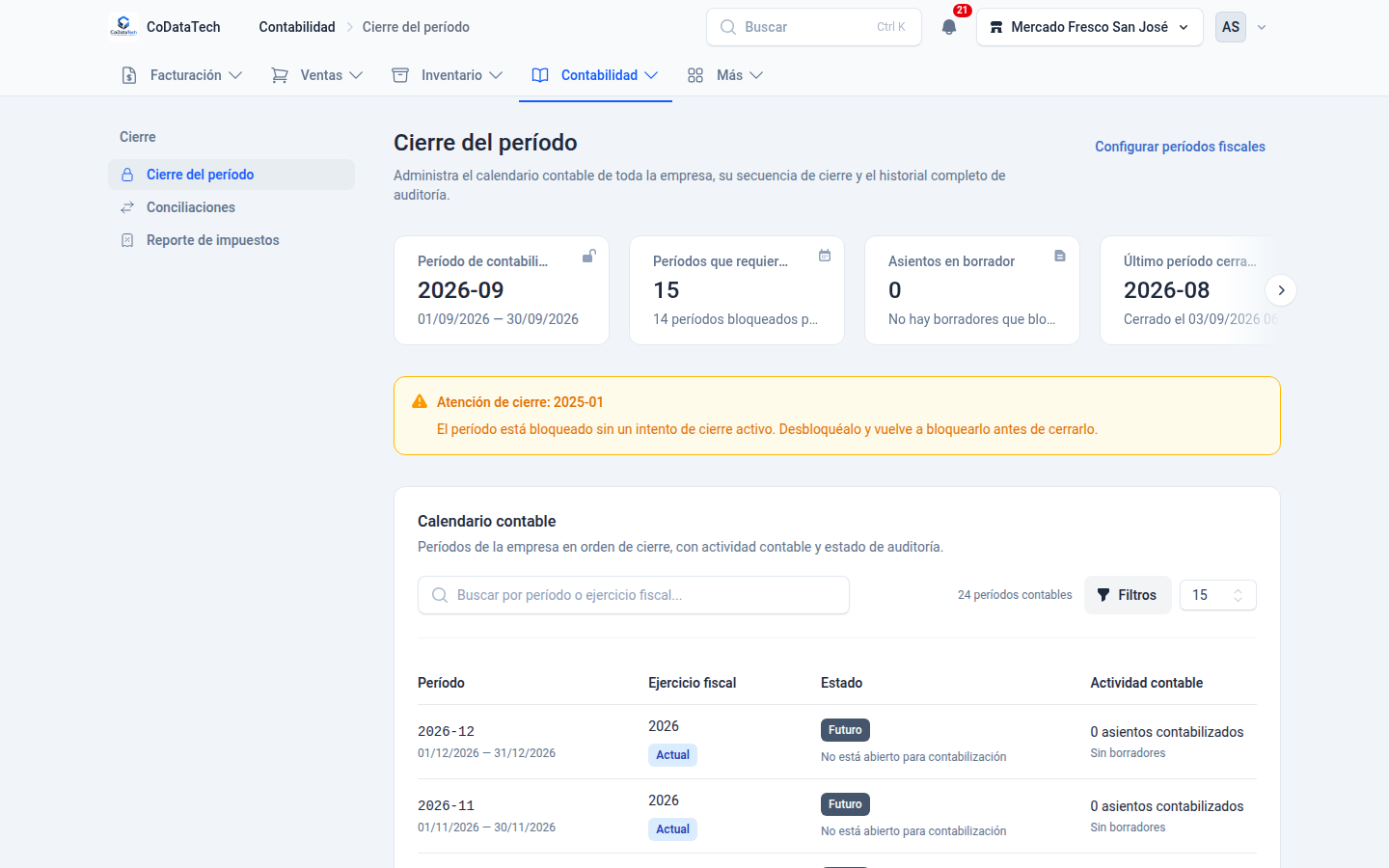1389x868 pixels.
Task: Expand the Inventario menu
Action: click(447, 75)
